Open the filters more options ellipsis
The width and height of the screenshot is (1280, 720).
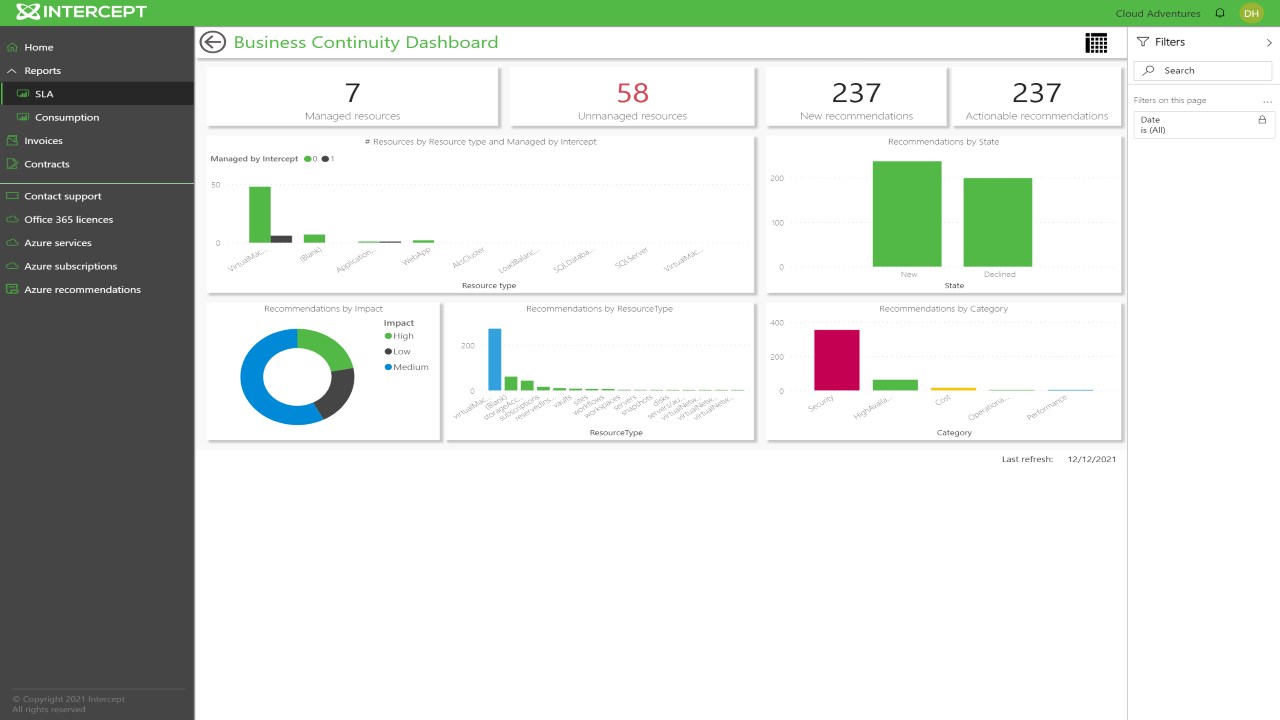tap(1267, 101)
